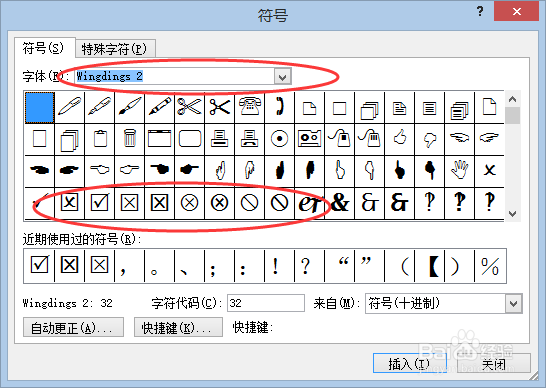546x388 pixels.
Task: Select the thin prohibition sign symbol
Action: (249, 202)
